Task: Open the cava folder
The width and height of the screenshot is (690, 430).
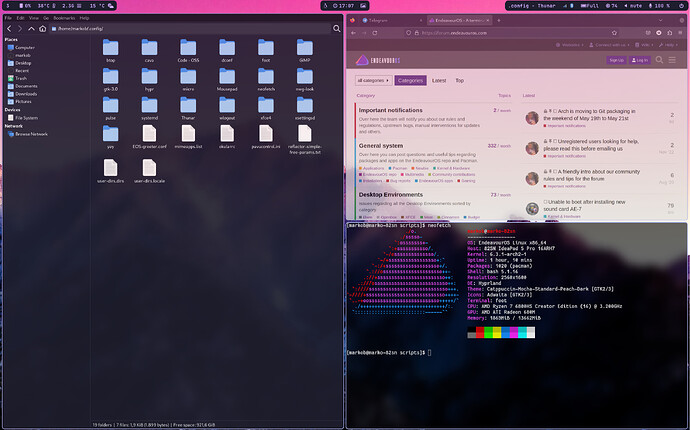Action: pos(149,51)
